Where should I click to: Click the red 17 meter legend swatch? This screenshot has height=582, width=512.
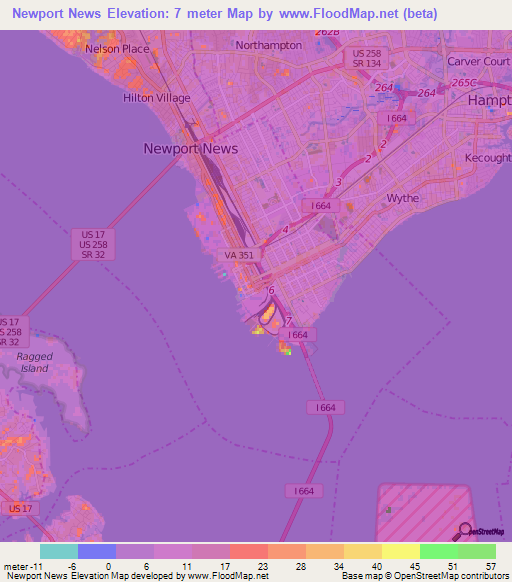click(249, 551)
